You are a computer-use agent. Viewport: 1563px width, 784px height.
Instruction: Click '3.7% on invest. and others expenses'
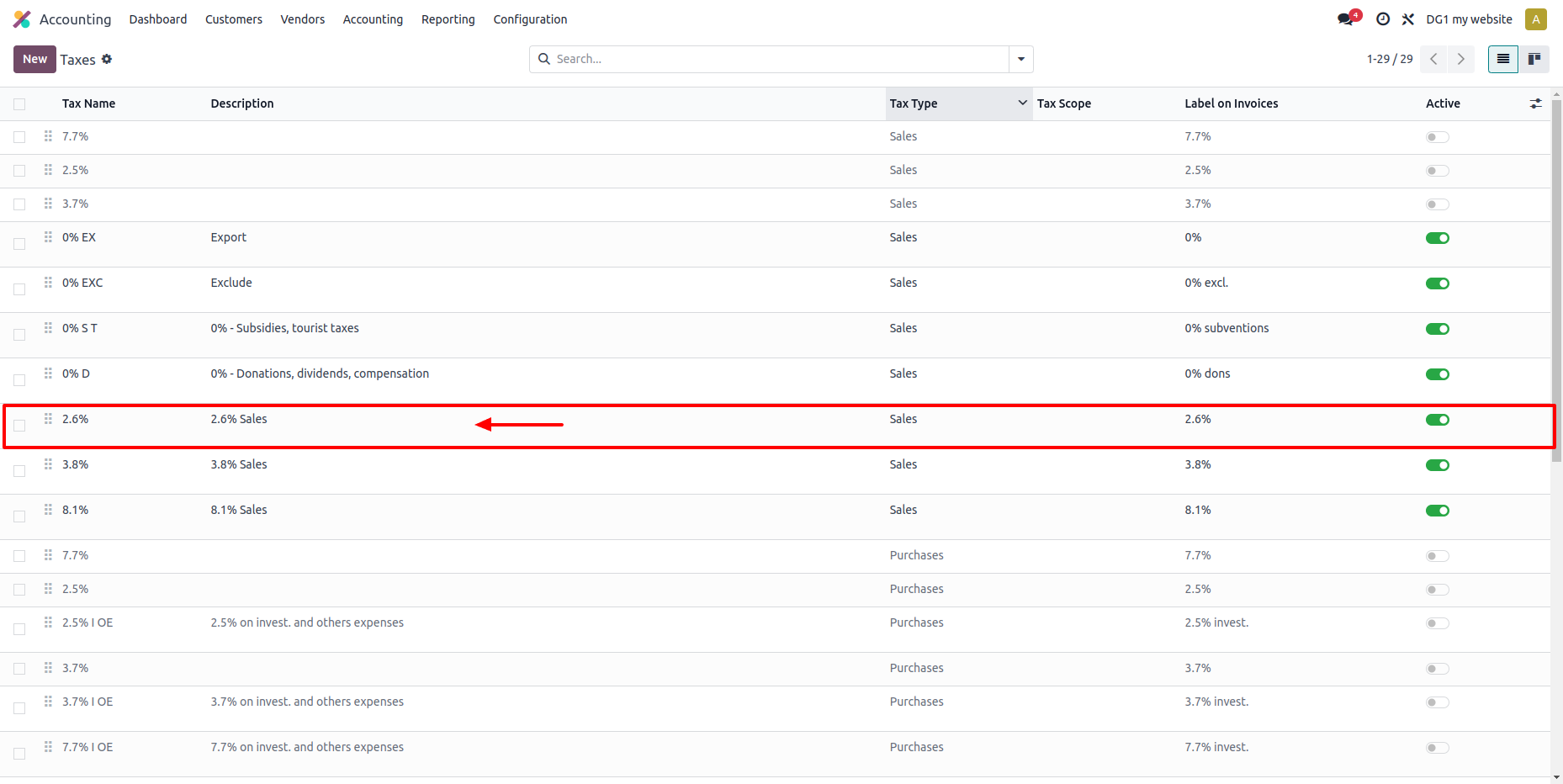(x=307, y=702)
